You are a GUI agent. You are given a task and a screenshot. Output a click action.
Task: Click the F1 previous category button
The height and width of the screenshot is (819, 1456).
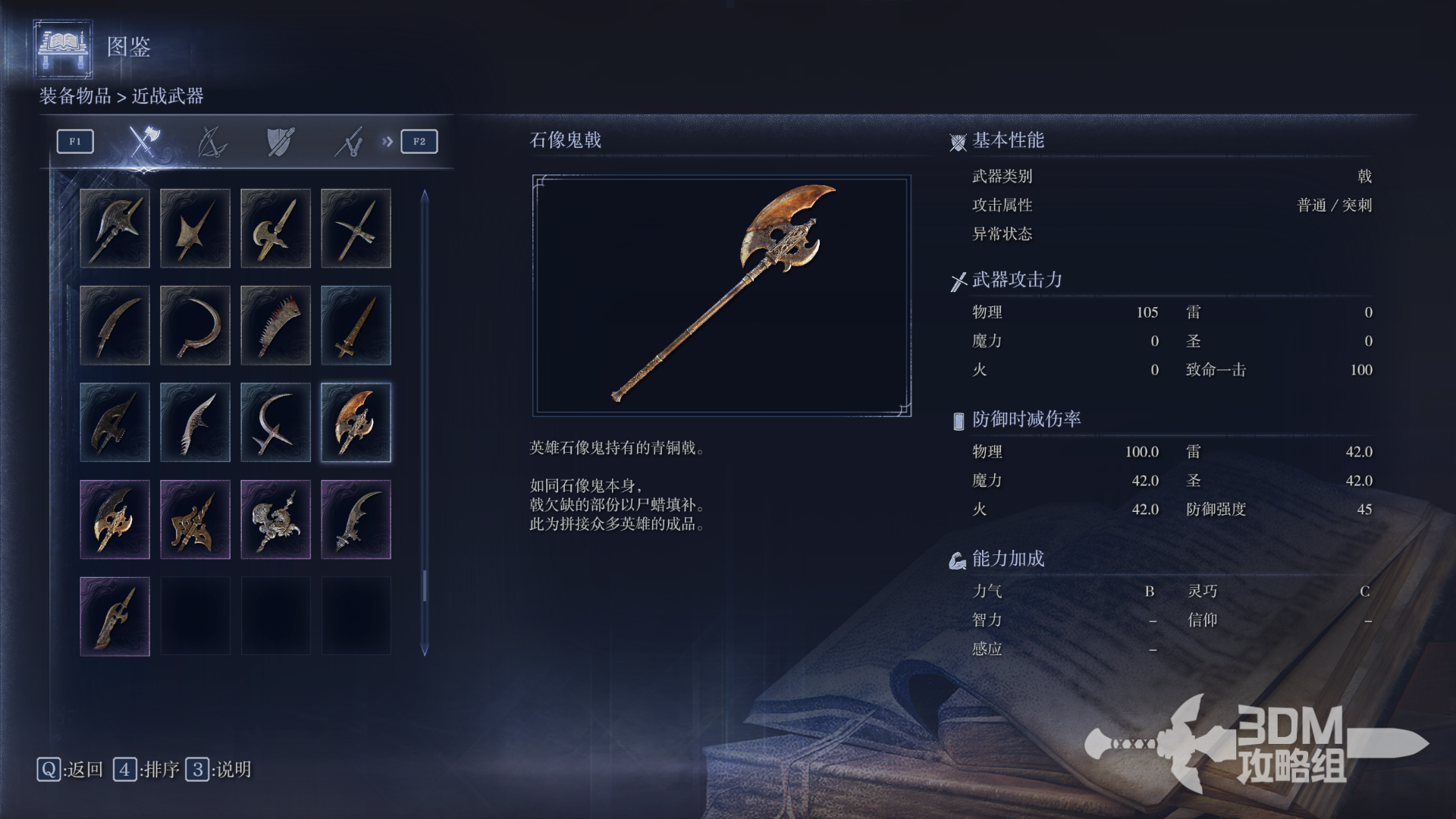[x=75, y=142]
